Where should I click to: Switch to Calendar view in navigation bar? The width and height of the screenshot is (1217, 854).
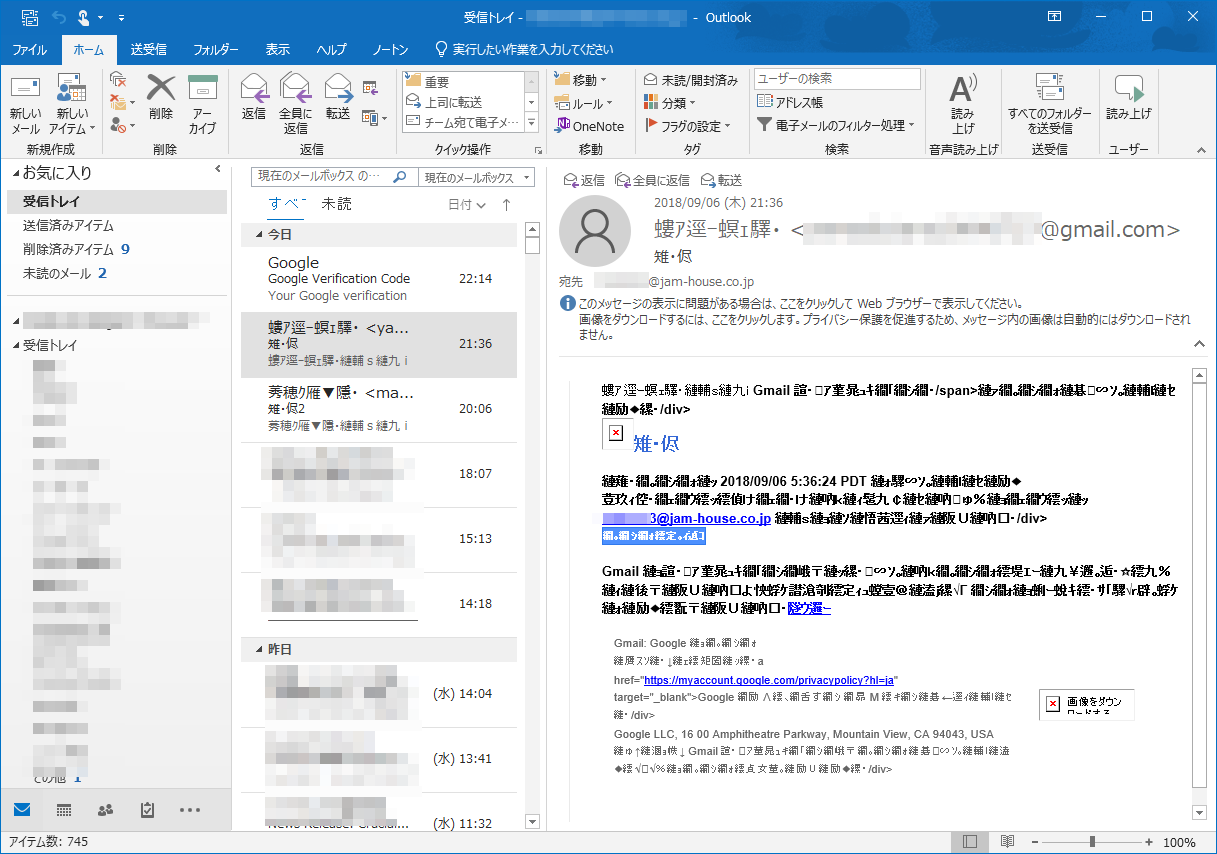pos(64,810)
